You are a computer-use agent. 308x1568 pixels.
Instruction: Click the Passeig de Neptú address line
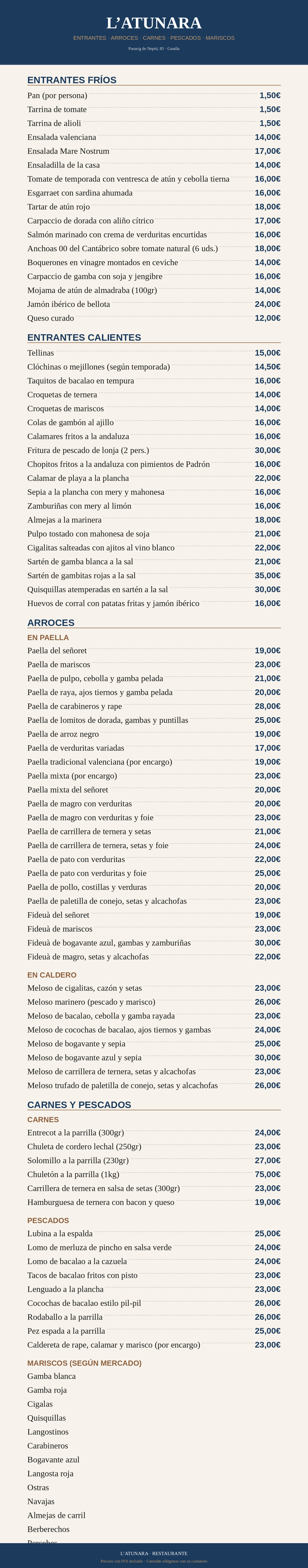coord(154,49)
